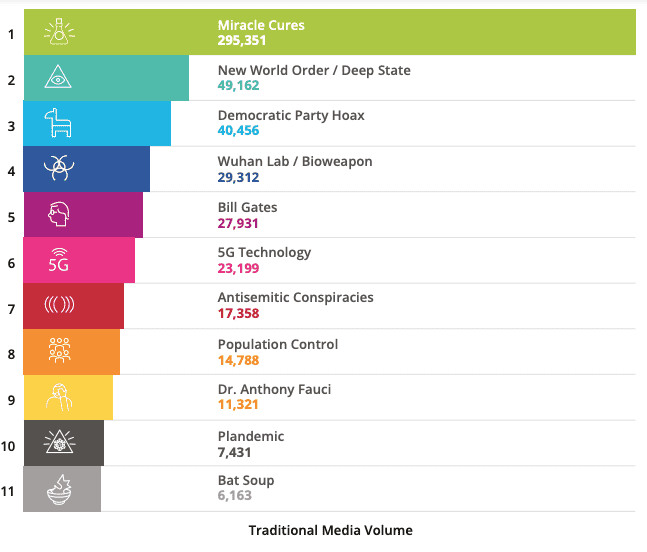Select the 40,456 value text
The image size is (647, 552).
[x=238, y=130]
